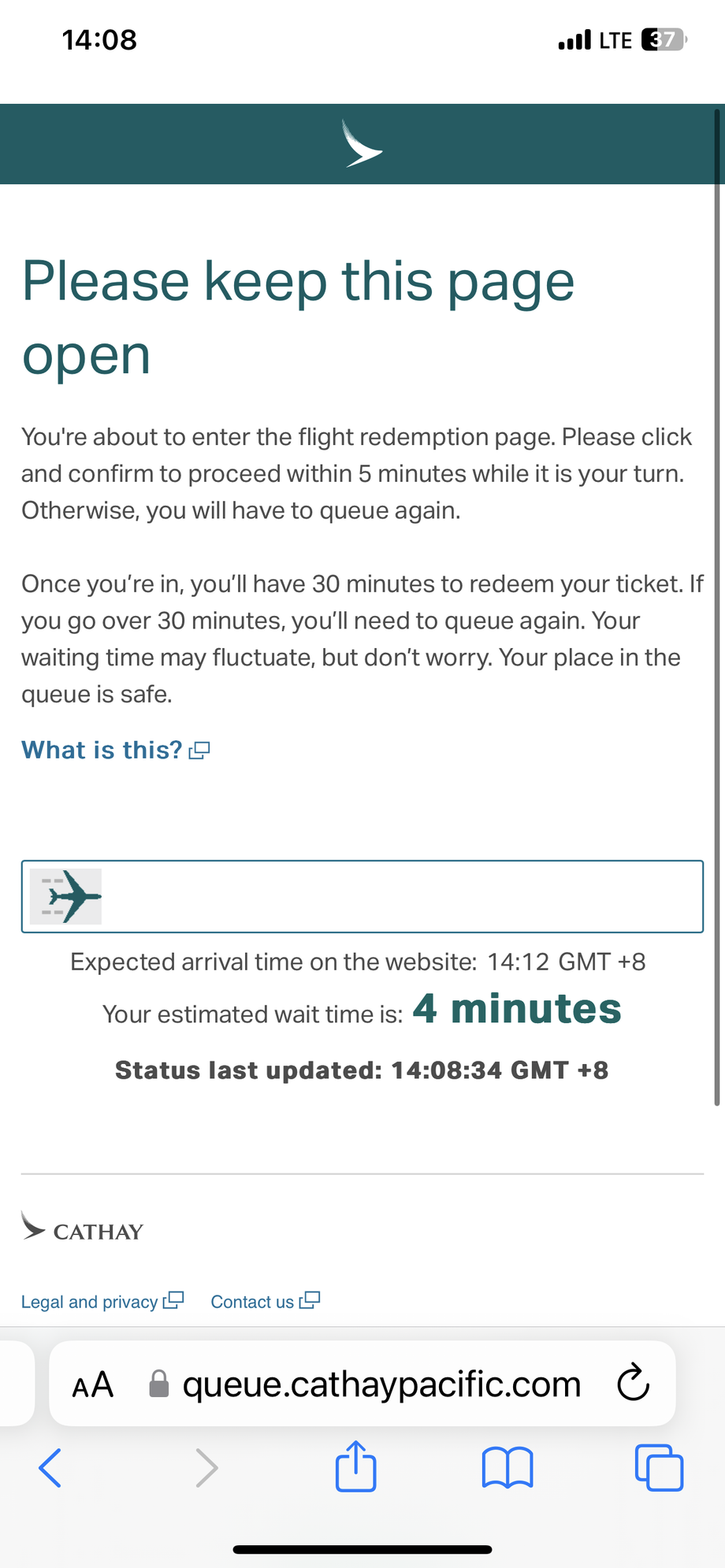Tap the Safari forward arrow
Screen dimensions: 725x1568
tap(206, 1468)
